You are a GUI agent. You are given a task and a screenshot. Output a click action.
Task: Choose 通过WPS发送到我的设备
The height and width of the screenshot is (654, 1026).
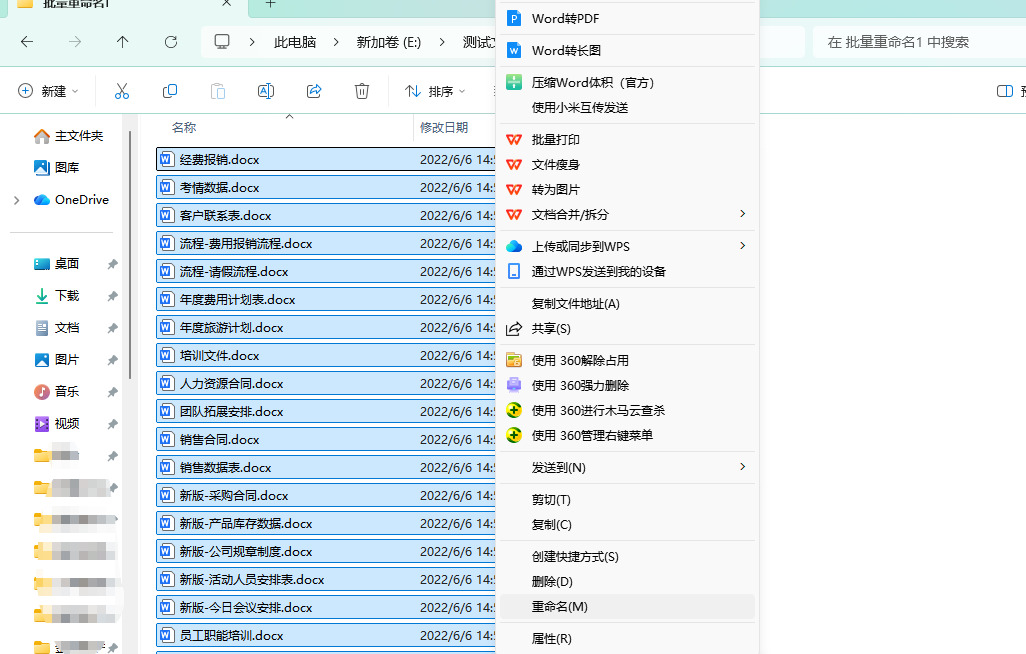[x=628, y=271]
